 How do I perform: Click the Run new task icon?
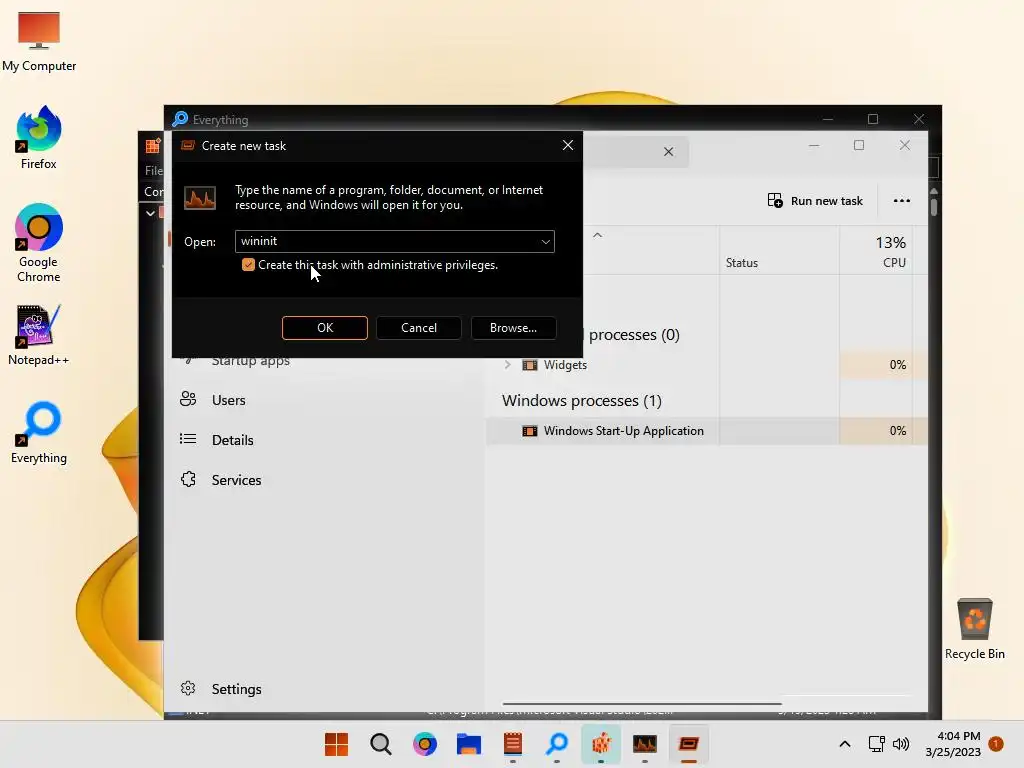click(775, 200)
